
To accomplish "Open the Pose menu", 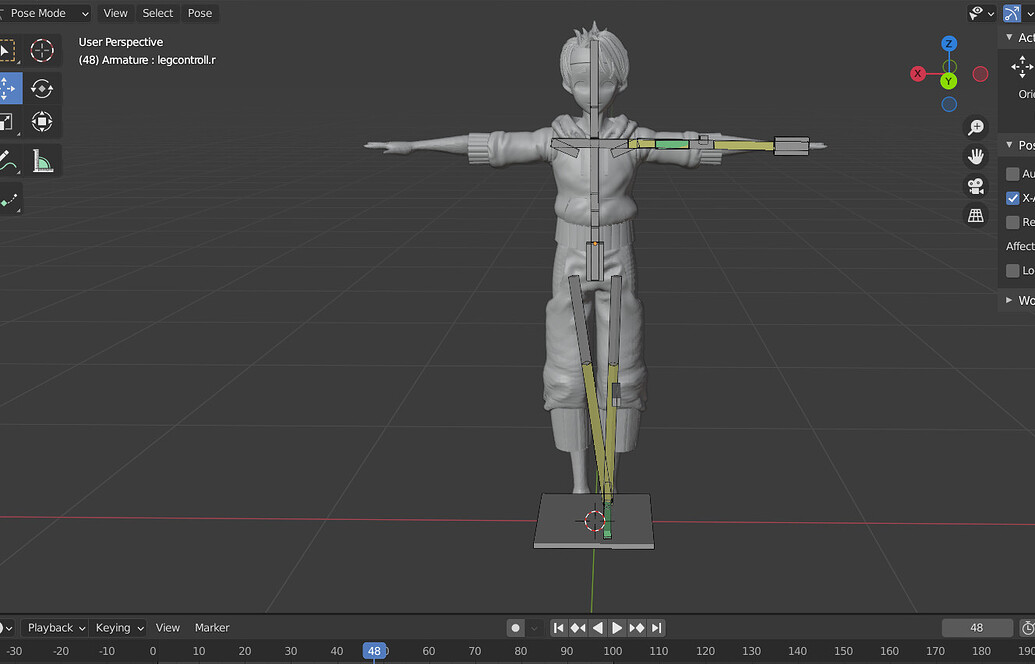I will [200, 13].
